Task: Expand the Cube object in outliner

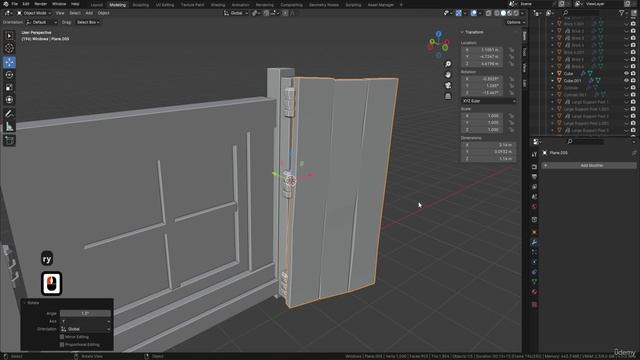Action: [x=553, y=73]
